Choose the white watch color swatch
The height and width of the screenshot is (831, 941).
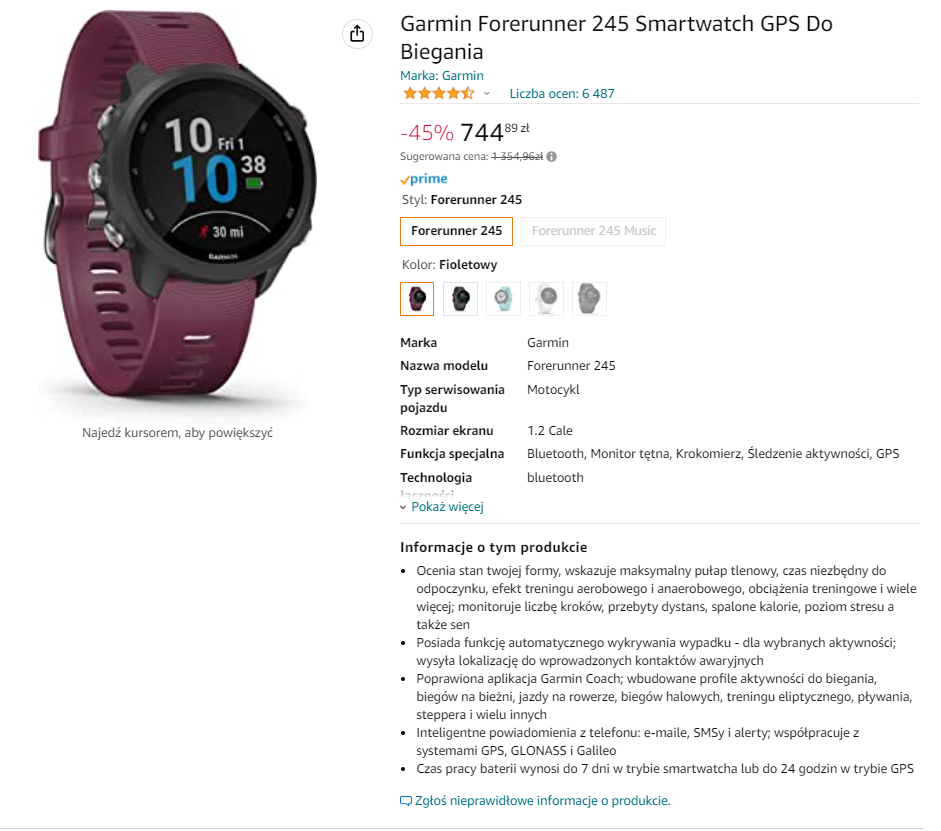point(546,299)
